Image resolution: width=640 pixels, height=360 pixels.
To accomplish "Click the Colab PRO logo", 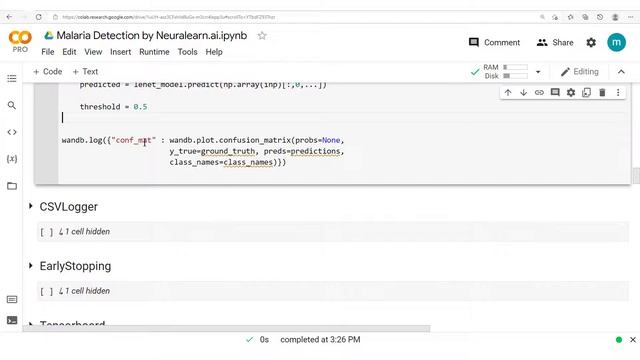I will click(x=20, y=41).
